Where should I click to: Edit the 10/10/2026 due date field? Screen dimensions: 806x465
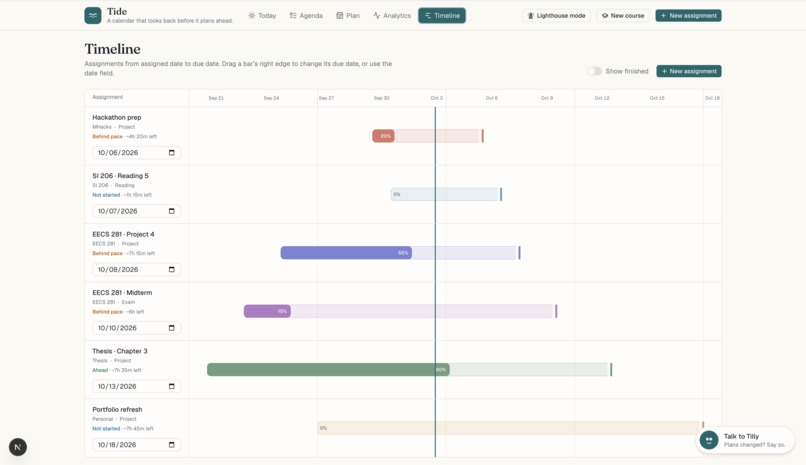136,328
